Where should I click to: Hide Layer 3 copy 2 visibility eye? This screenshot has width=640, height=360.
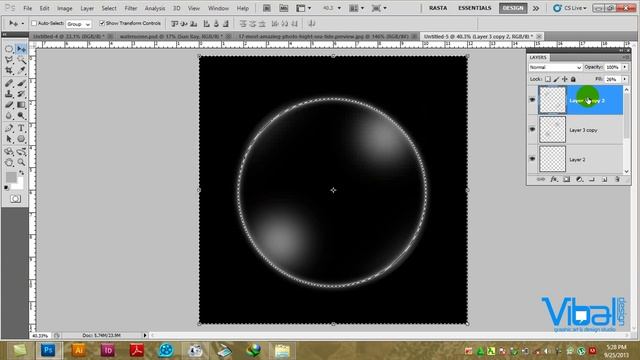click(532, 100)
